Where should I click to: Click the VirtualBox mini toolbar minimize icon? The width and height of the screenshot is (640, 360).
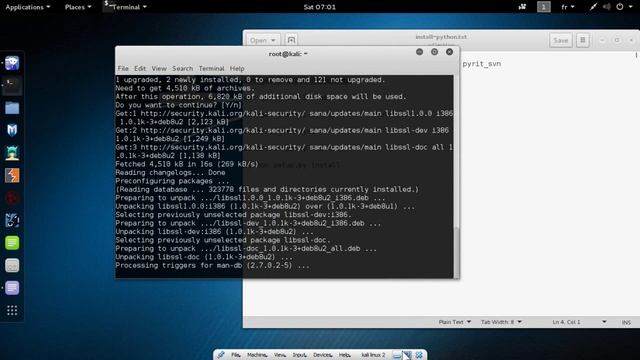point(397,356)
